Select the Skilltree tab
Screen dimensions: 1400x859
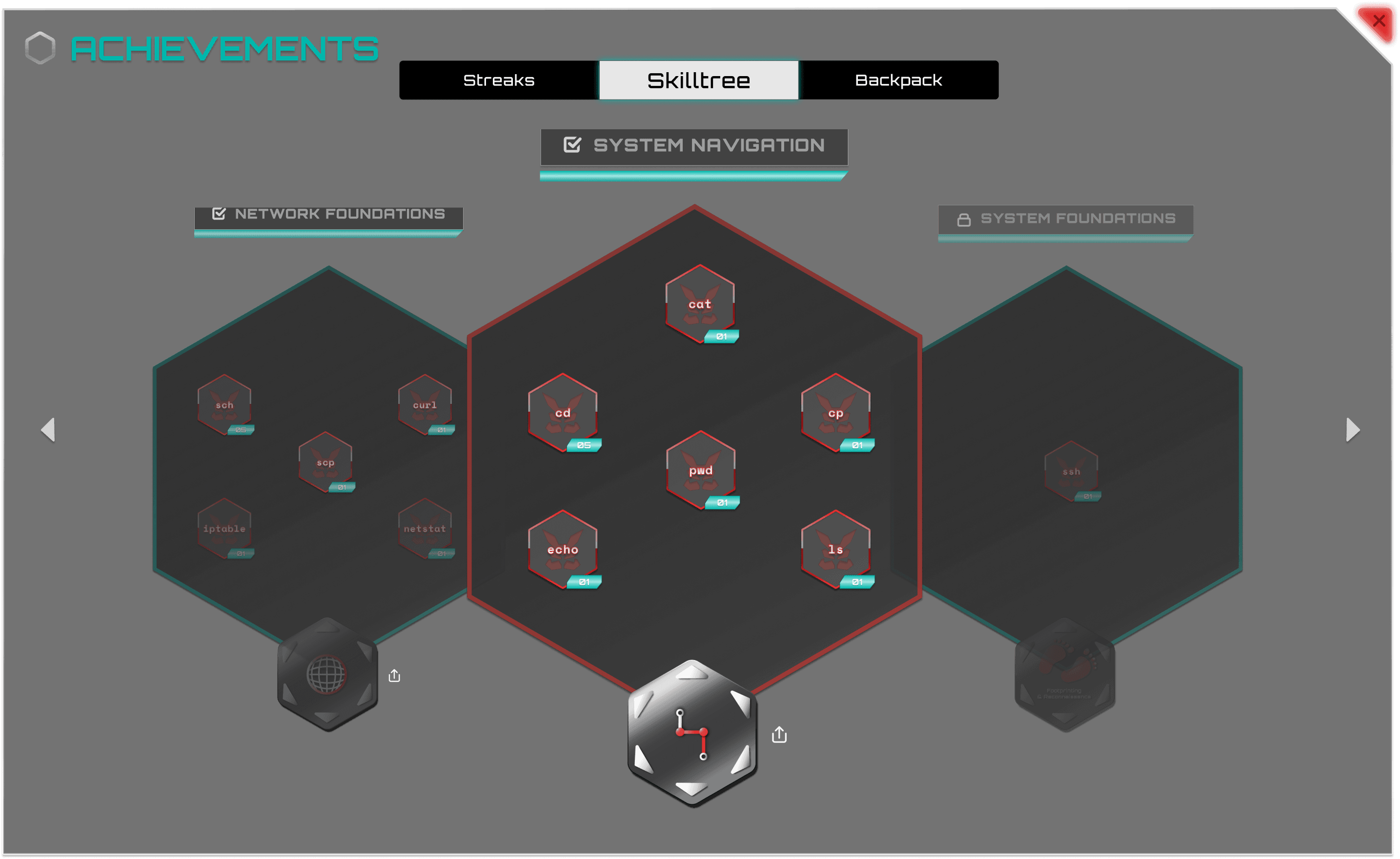tap(698, 80)
